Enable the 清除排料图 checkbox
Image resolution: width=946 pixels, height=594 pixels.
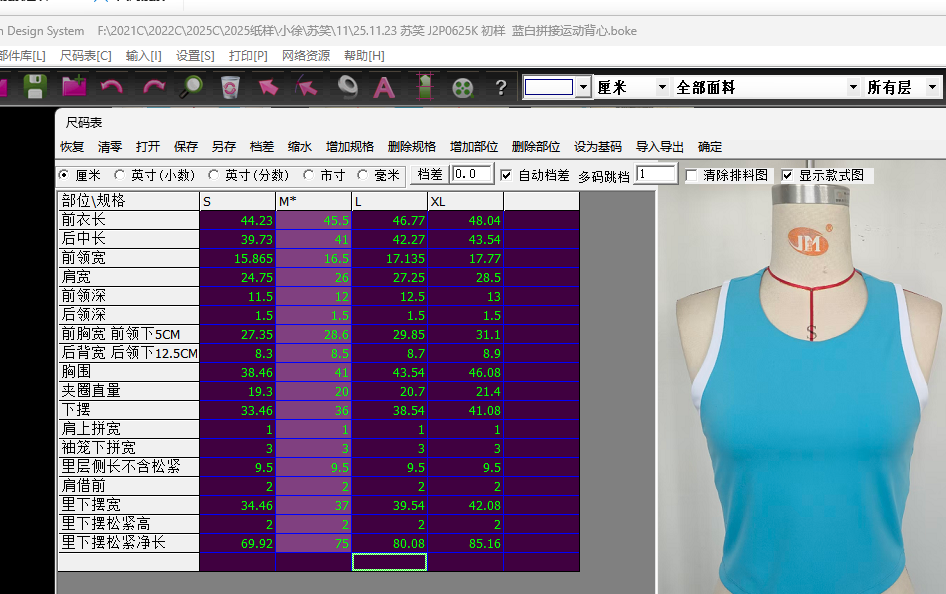pyautogui.click(x=692, y=175)
